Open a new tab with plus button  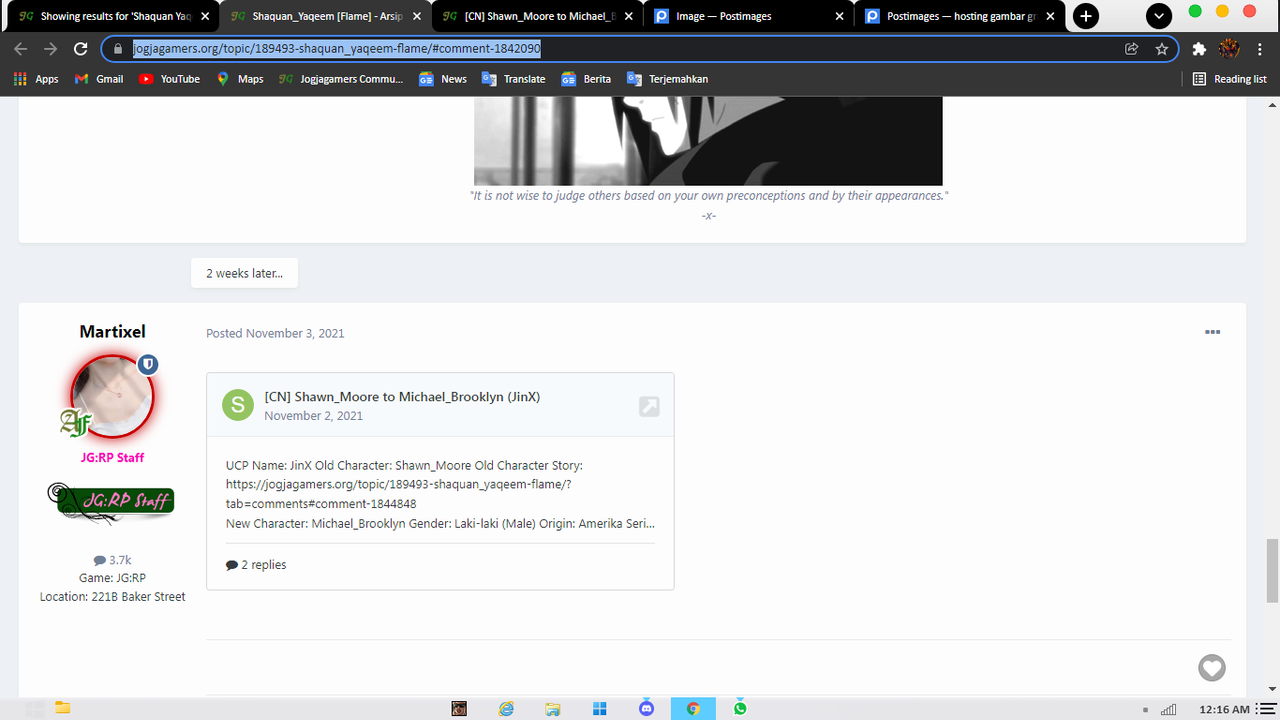(x=1085, y=16)
